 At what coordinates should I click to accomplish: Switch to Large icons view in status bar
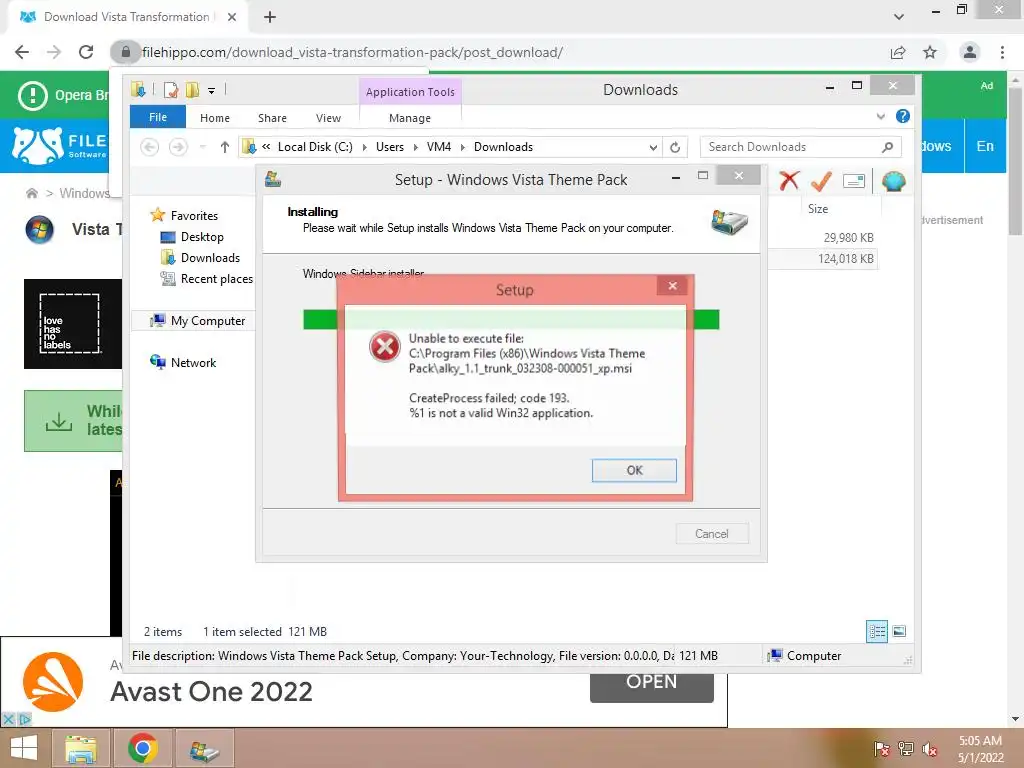899,631
